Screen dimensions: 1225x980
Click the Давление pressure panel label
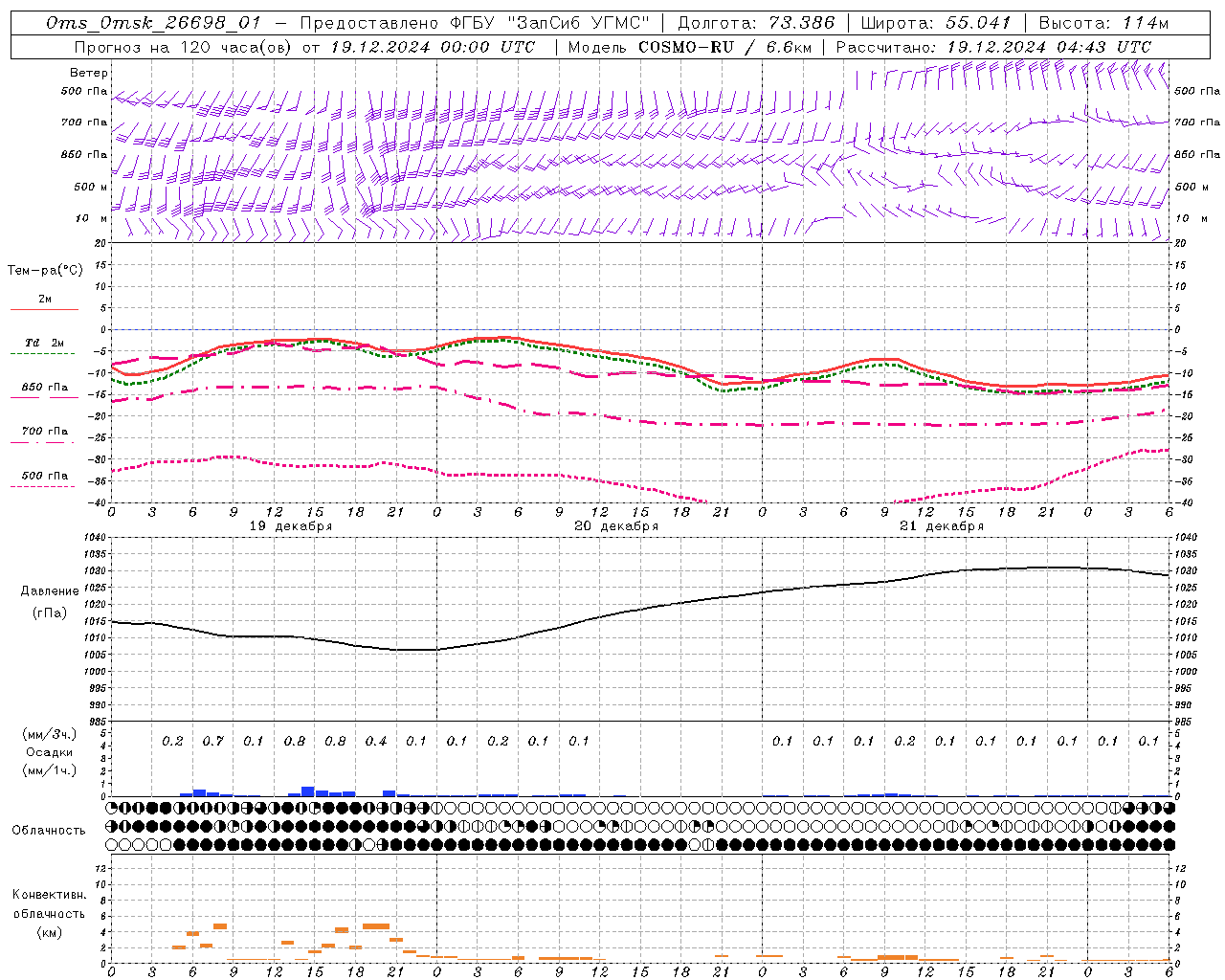(x=49, y=591)
